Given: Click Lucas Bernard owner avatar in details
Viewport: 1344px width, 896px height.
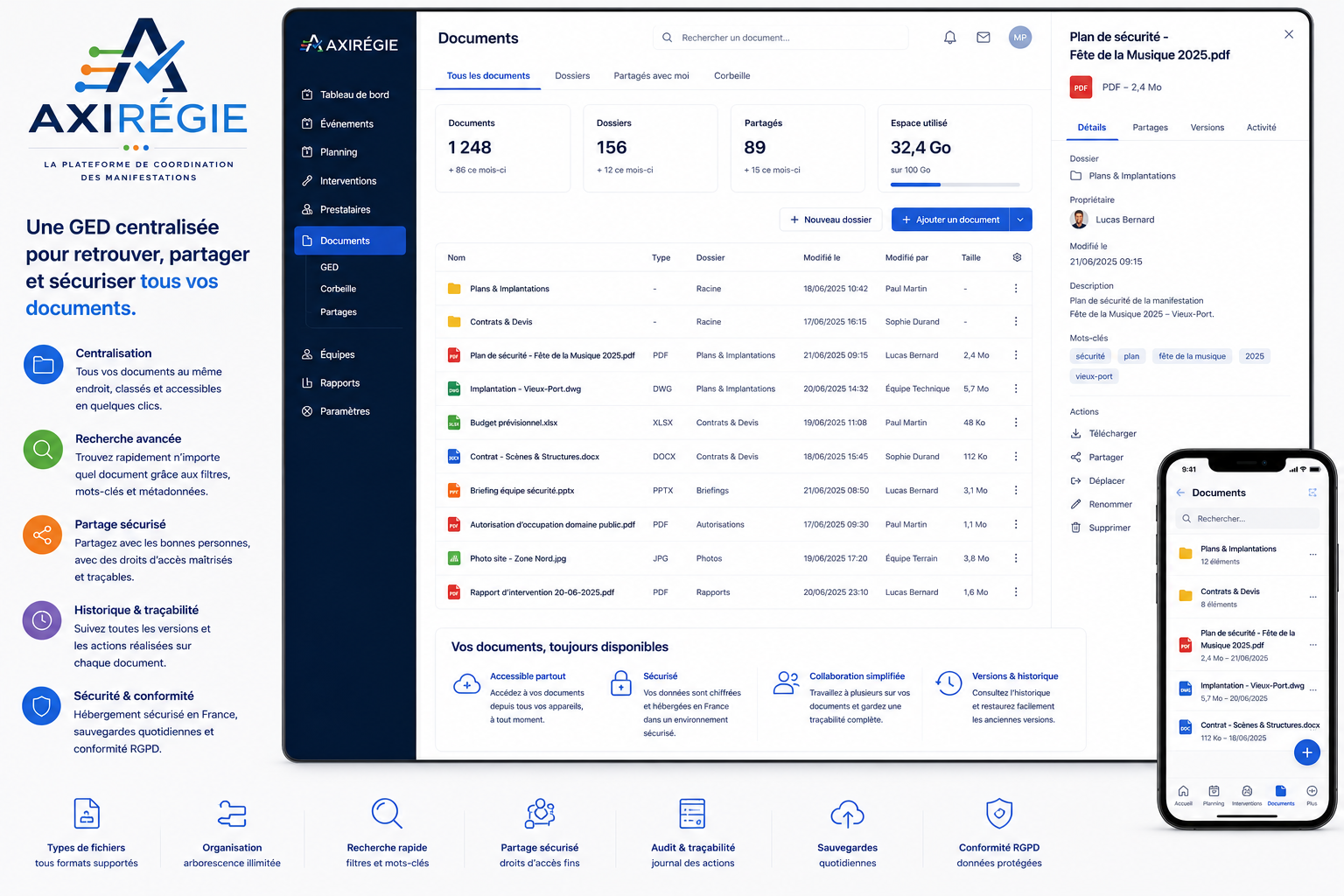Looking at the screenshot, I should (1079, 220).
